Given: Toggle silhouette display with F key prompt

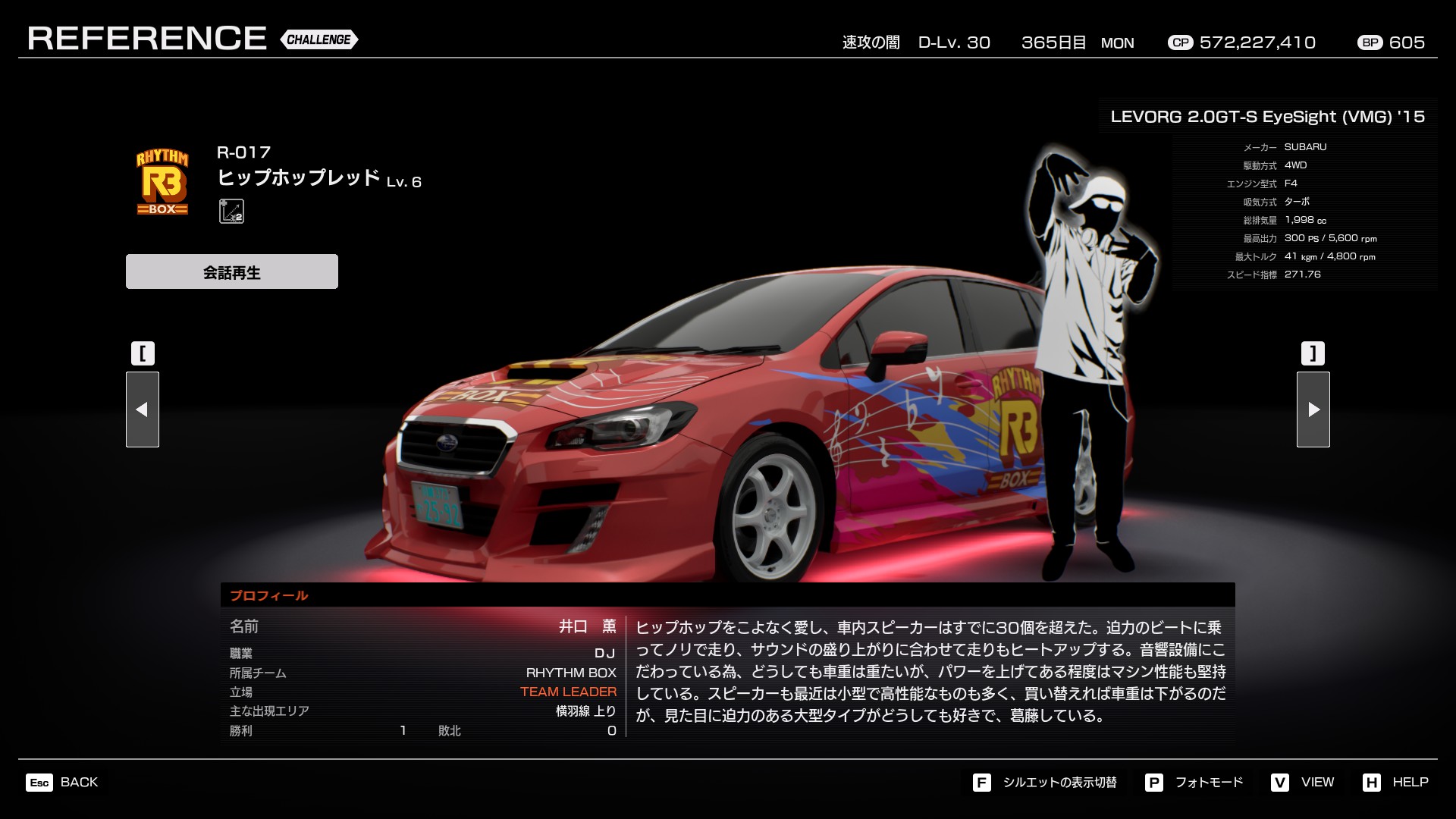Looking at the screenshot, I should pos(1046,782).
